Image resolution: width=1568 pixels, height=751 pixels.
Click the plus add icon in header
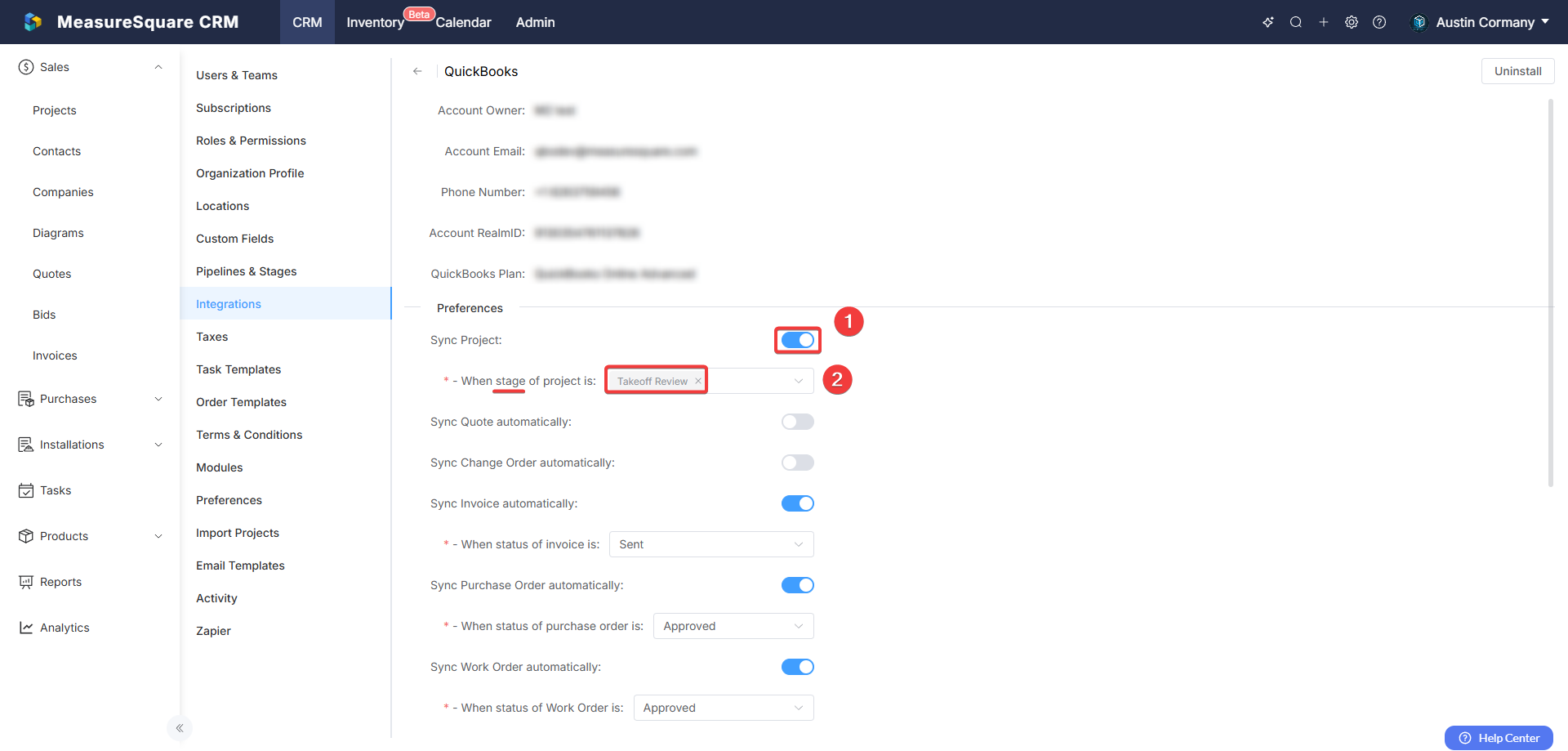(1324, 22)
